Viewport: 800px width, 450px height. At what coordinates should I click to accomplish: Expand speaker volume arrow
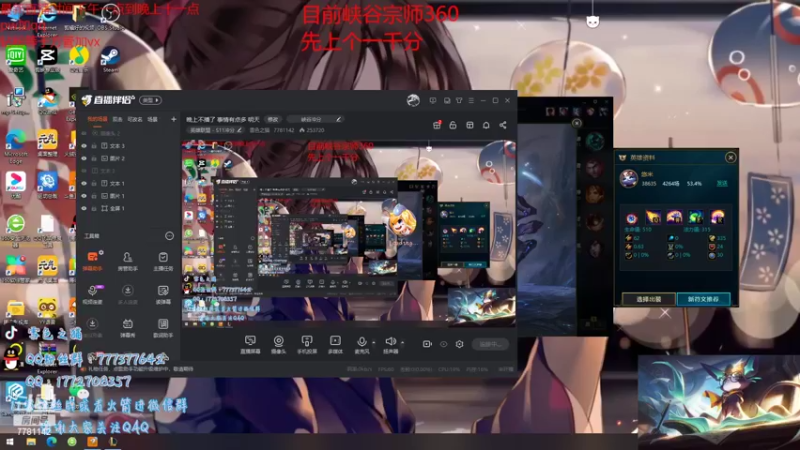click(403, 342)
